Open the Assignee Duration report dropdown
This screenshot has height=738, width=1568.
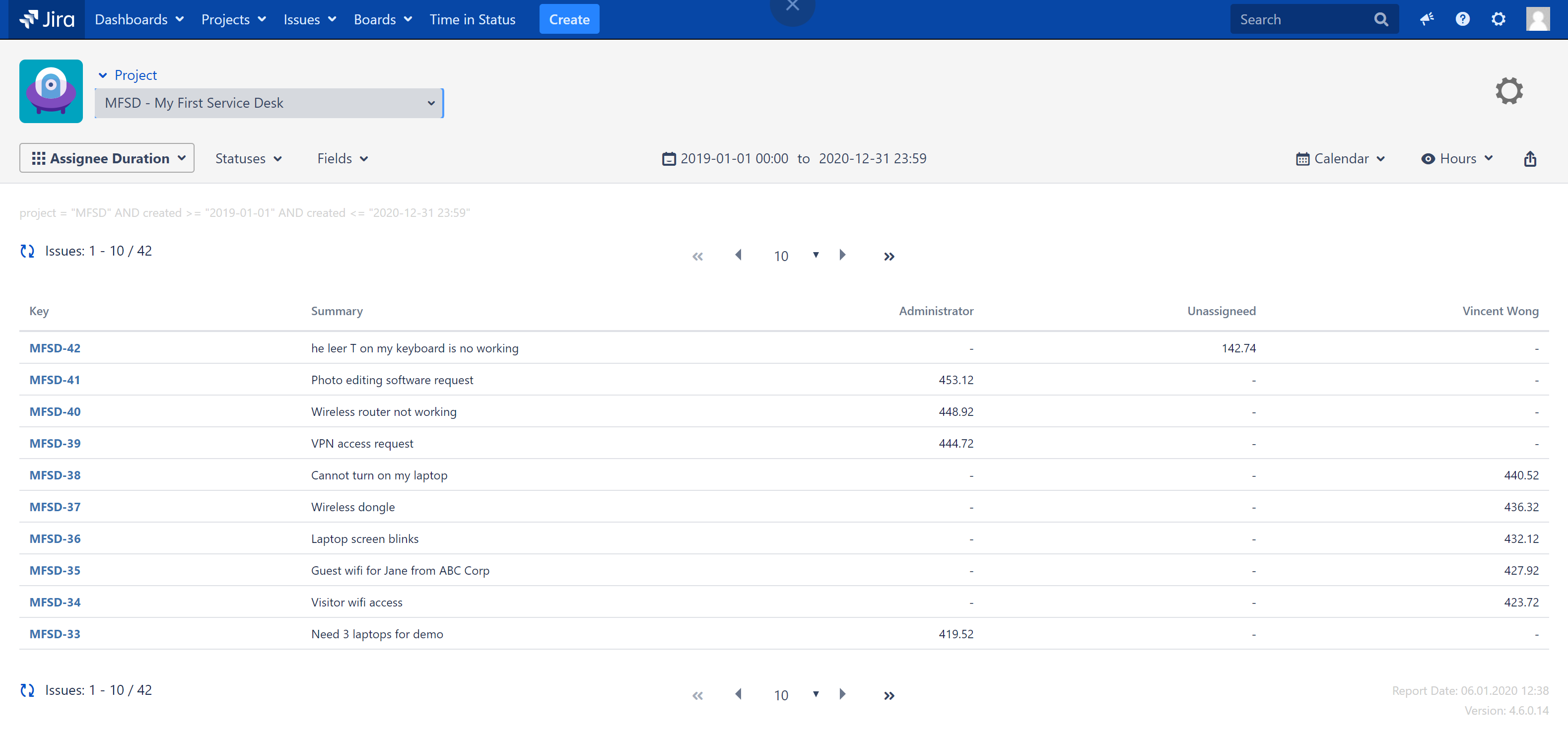pyautogui.click(x=107, y=159)
